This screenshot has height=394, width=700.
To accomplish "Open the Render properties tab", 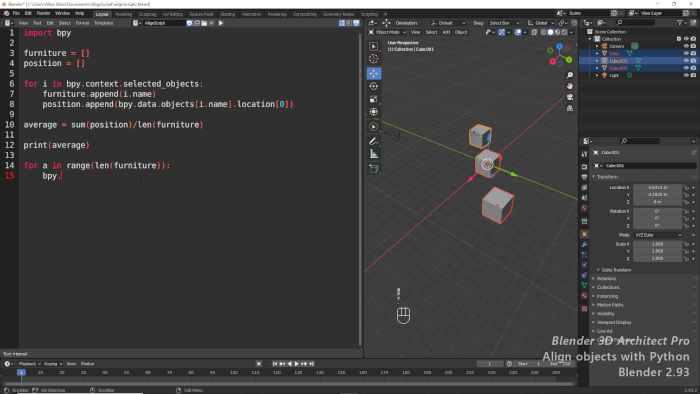I will (584, 166).
